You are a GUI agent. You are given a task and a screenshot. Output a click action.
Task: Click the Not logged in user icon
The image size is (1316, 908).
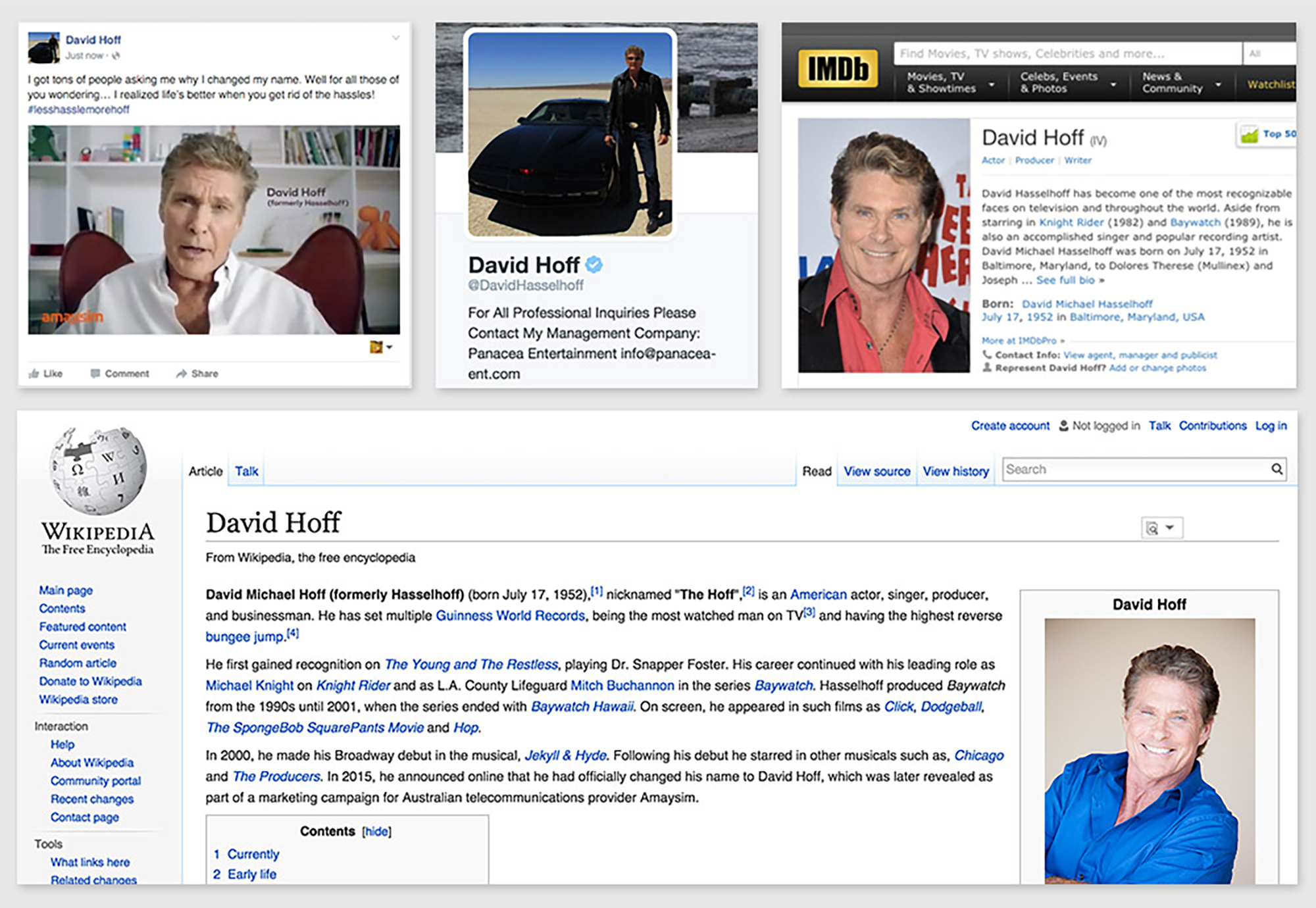click(x=1063, y=426)
